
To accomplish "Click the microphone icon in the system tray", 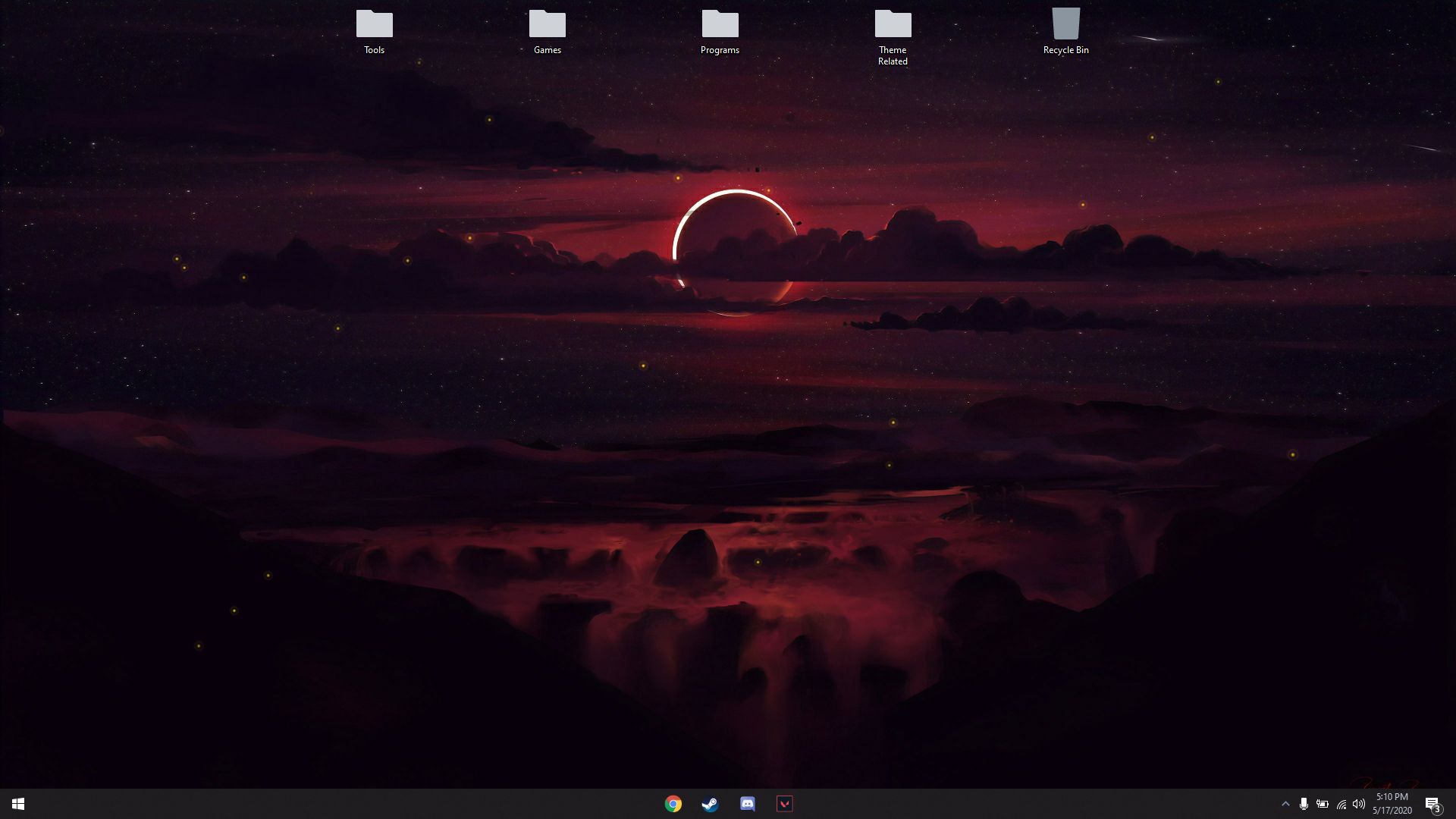I will click(1304, 804).
